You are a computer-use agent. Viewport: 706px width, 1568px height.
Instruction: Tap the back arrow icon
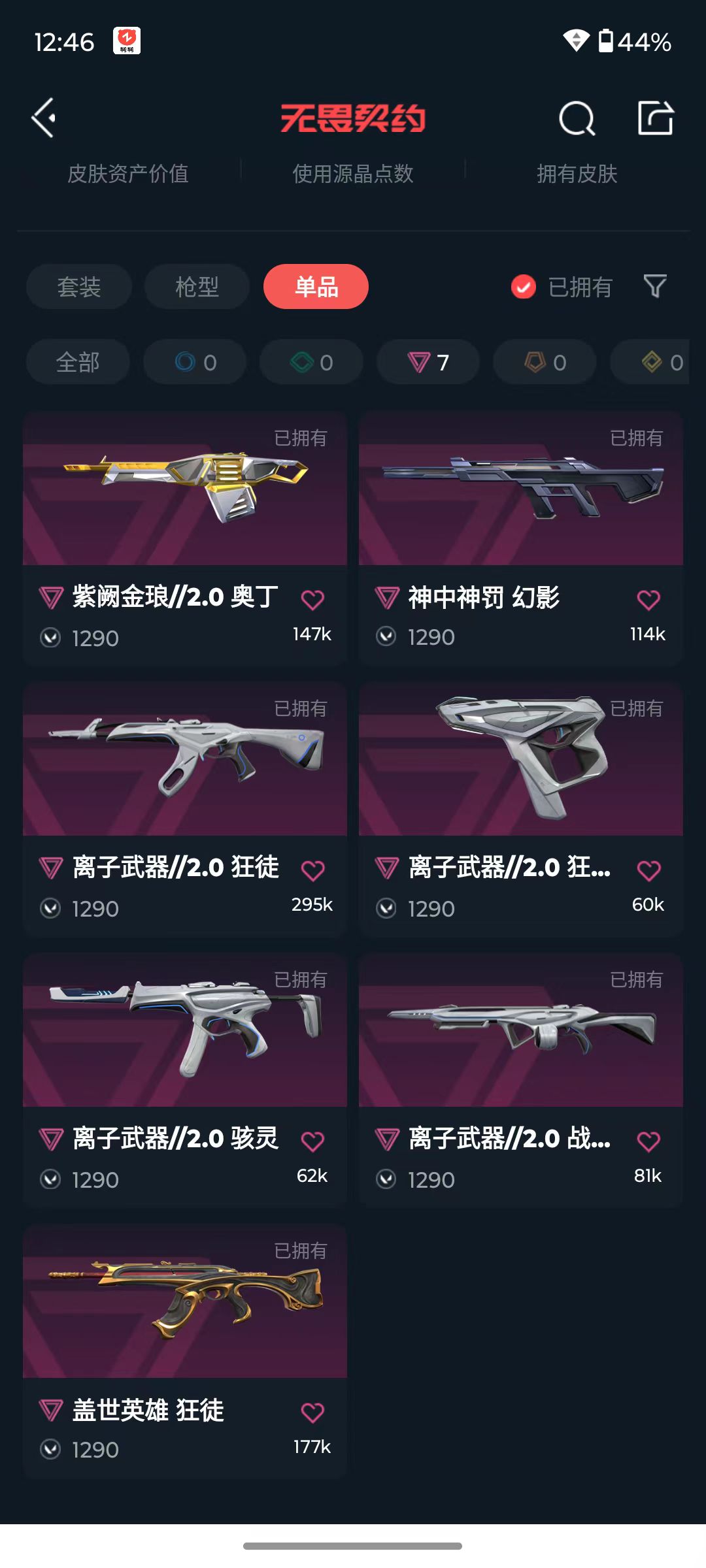click(x=44, y=118)
